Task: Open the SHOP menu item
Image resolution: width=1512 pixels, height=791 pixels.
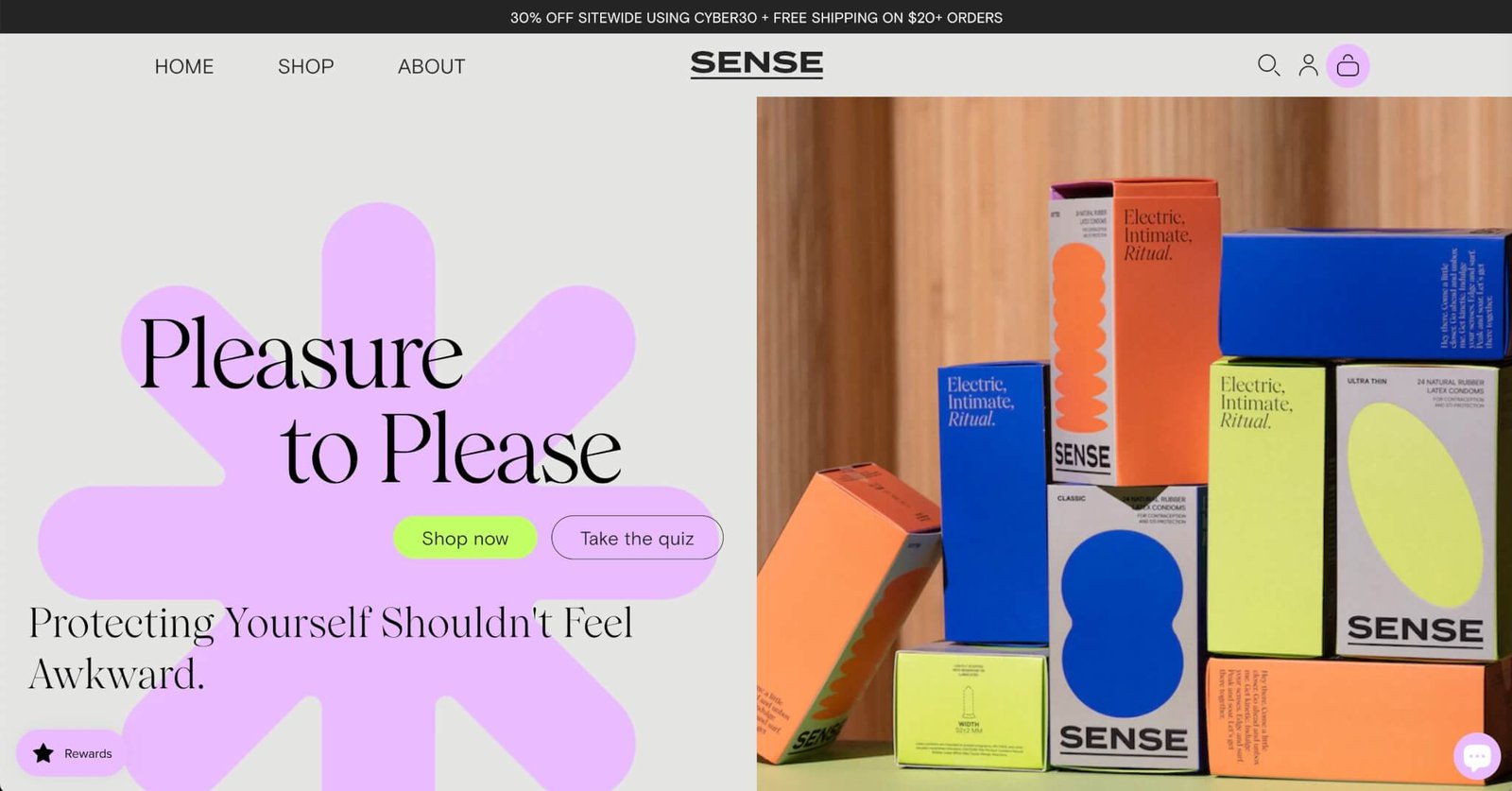Action: 305,66
